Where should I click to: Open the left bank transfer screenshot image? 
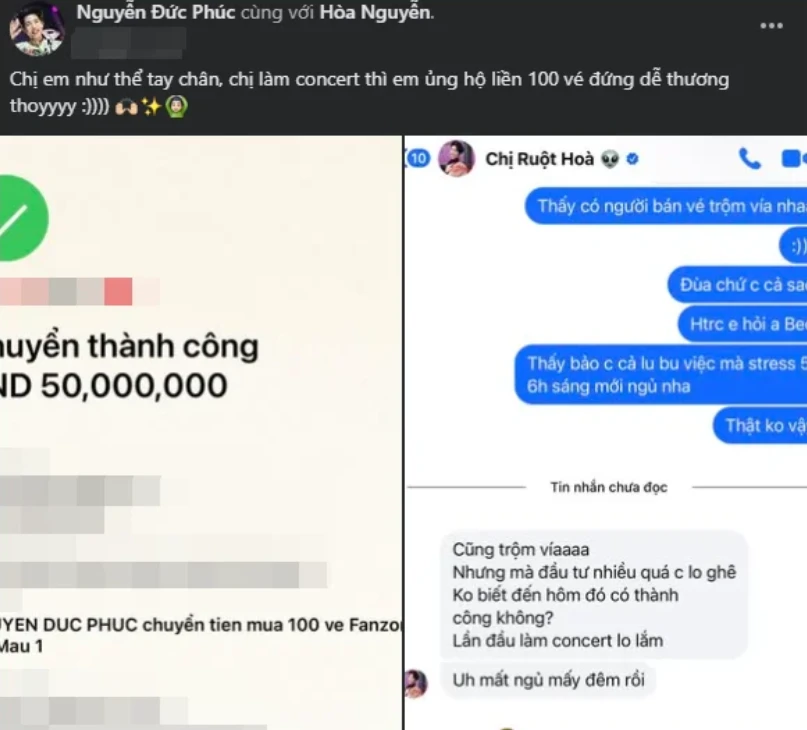201,432
